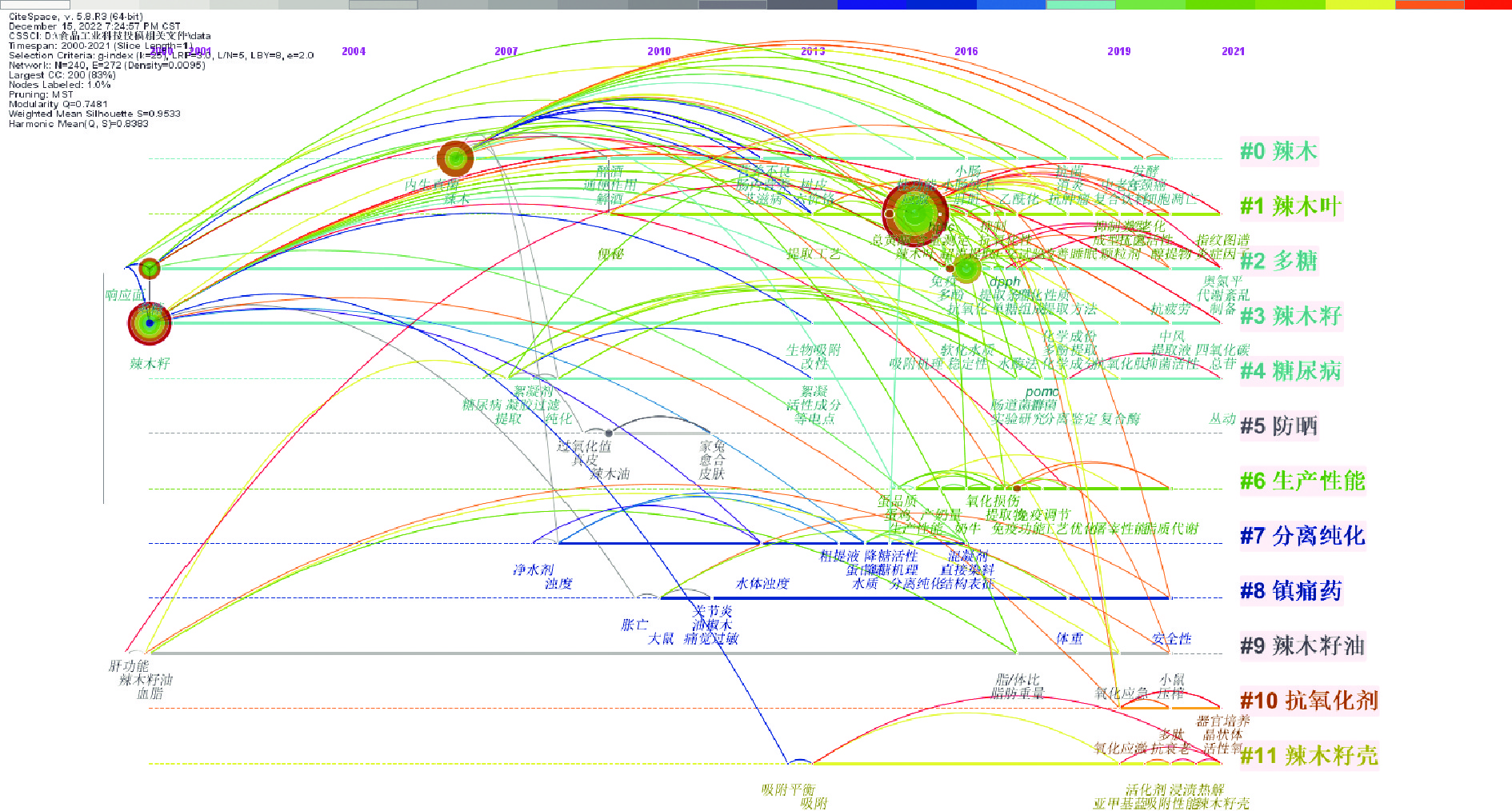This screenshot has width=1512, height=811.
Task: Select the biggest node on the #1 辣木叶 timeline
Action: pyautogui.click(x=914, y=214)
